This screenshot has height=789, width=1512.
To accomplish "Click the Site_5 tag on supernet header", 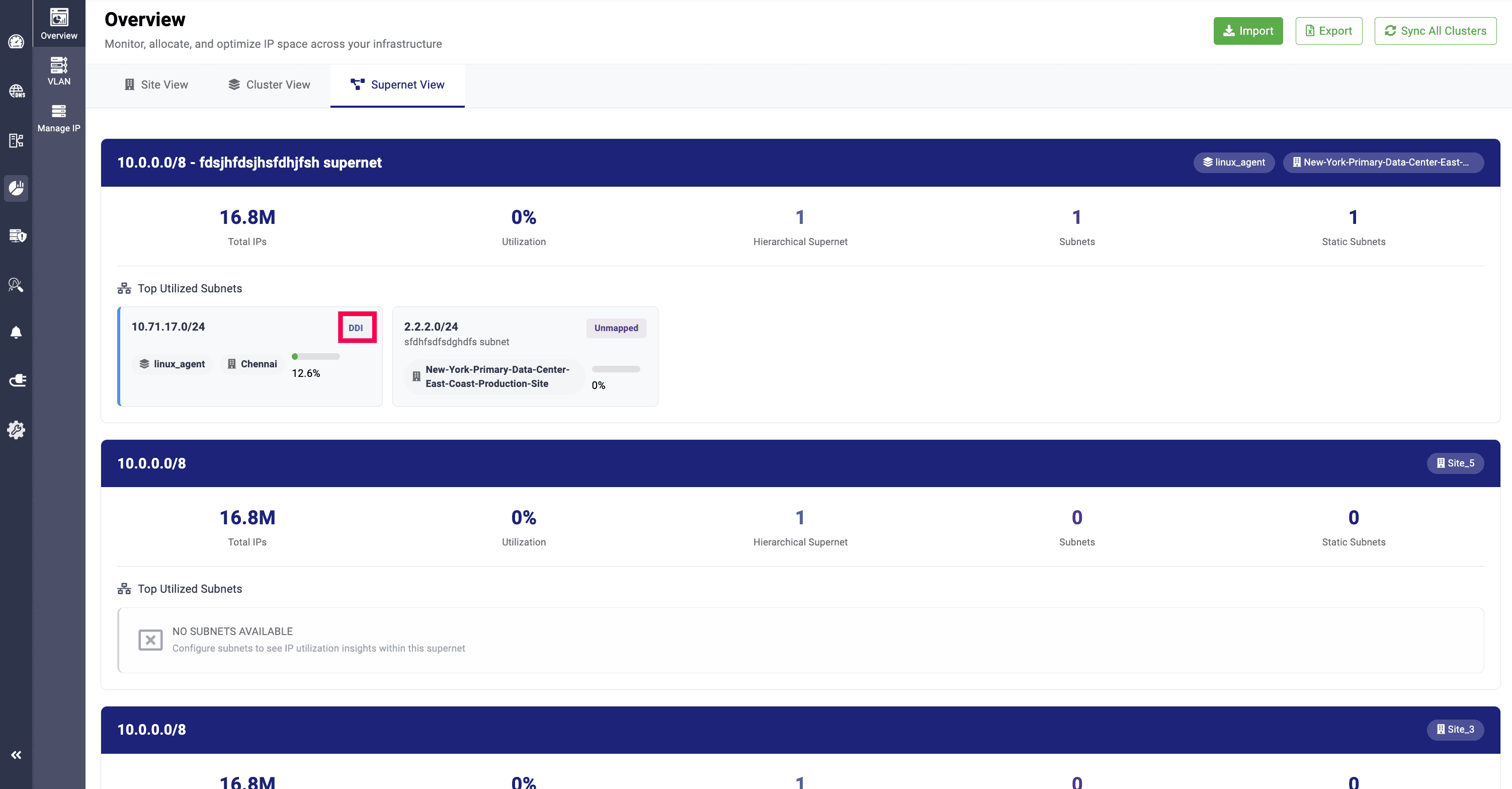I will (1455, 463).
